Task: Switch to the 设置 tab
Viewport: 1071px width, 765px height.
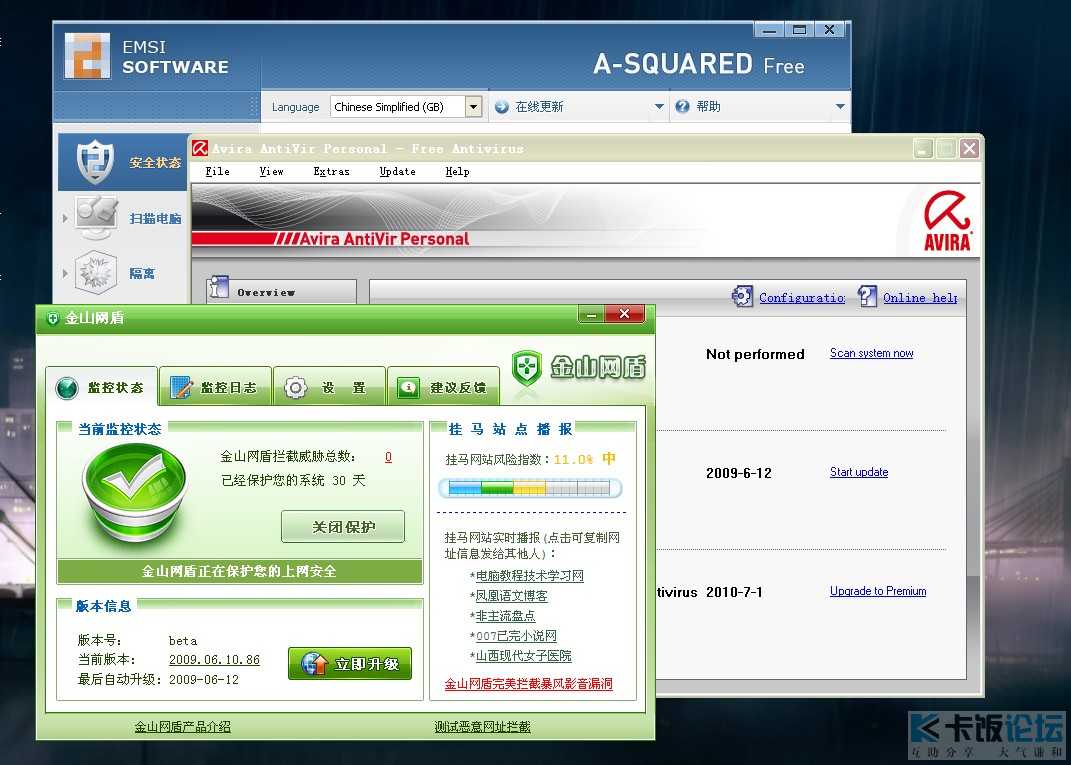Action: pos(329,387)
